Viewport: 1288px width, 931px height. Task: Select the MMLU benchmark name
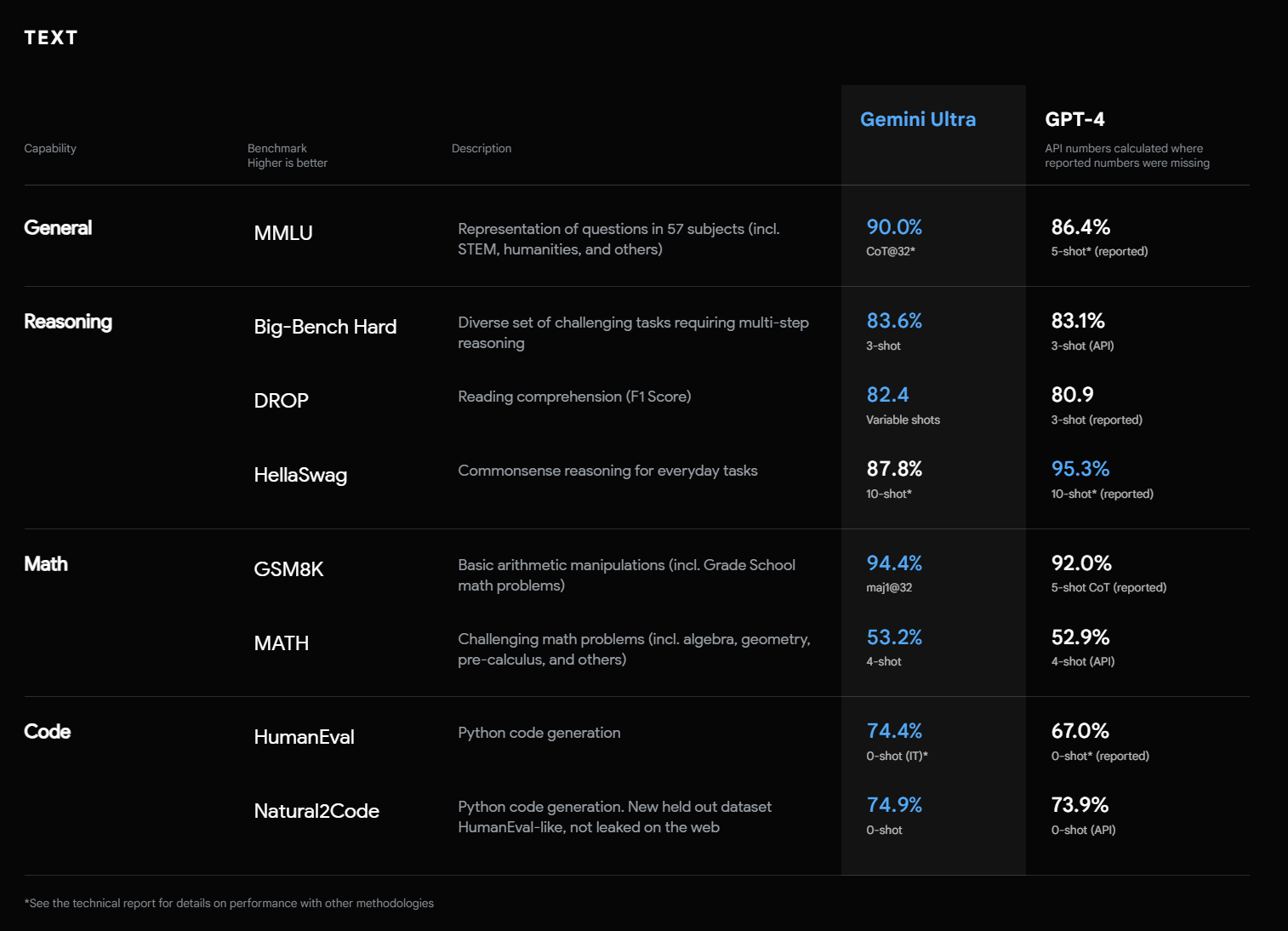(x=283, y=233)
